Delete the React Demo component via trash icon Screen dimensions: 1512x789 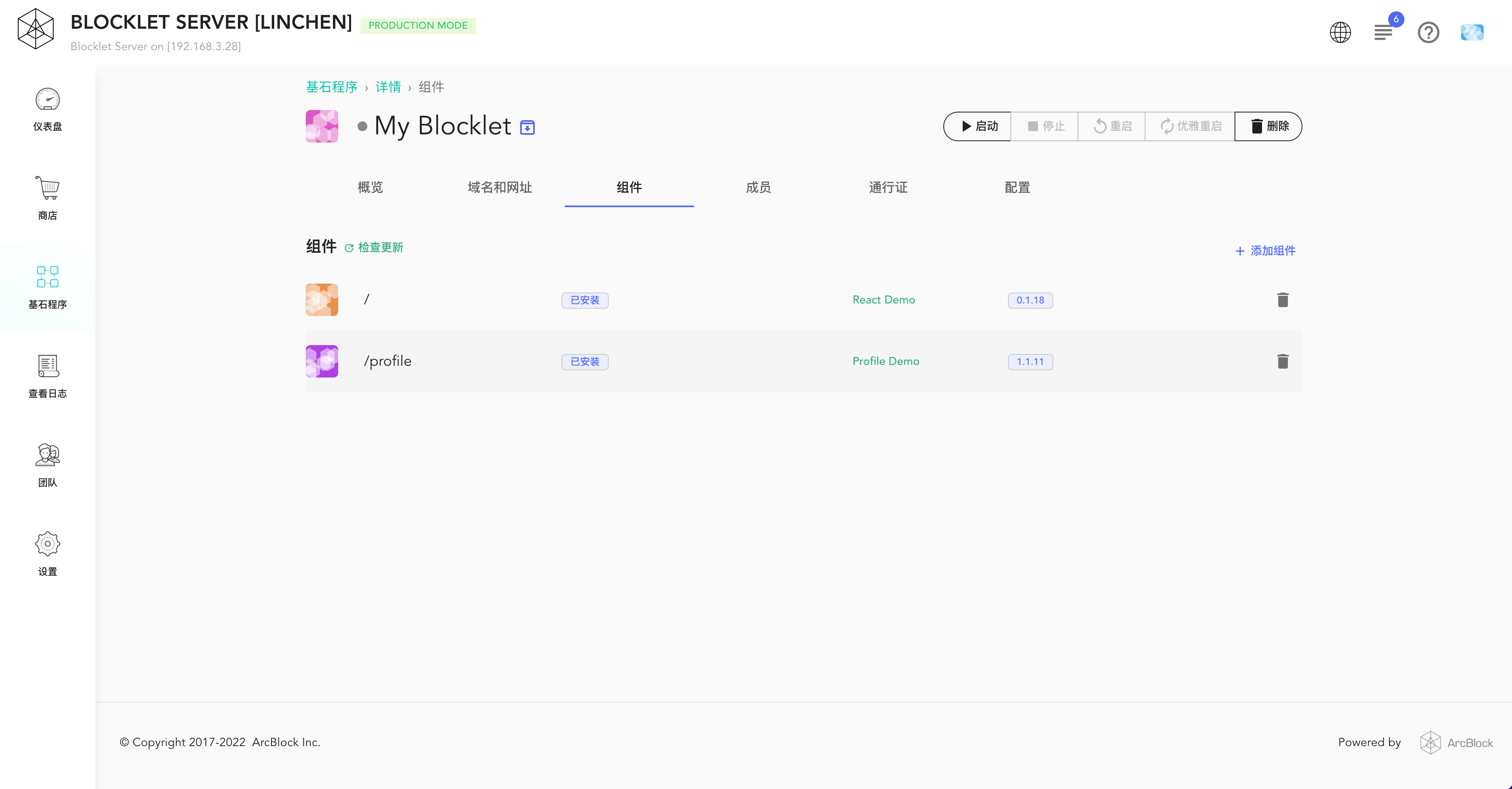pyautogui.click(x=1283, y=300)
